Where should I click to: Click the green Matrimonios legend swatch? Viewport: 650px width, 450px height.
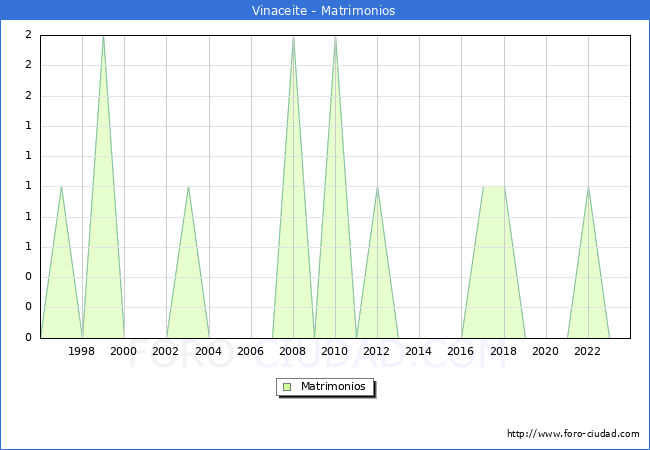[287, 387]
